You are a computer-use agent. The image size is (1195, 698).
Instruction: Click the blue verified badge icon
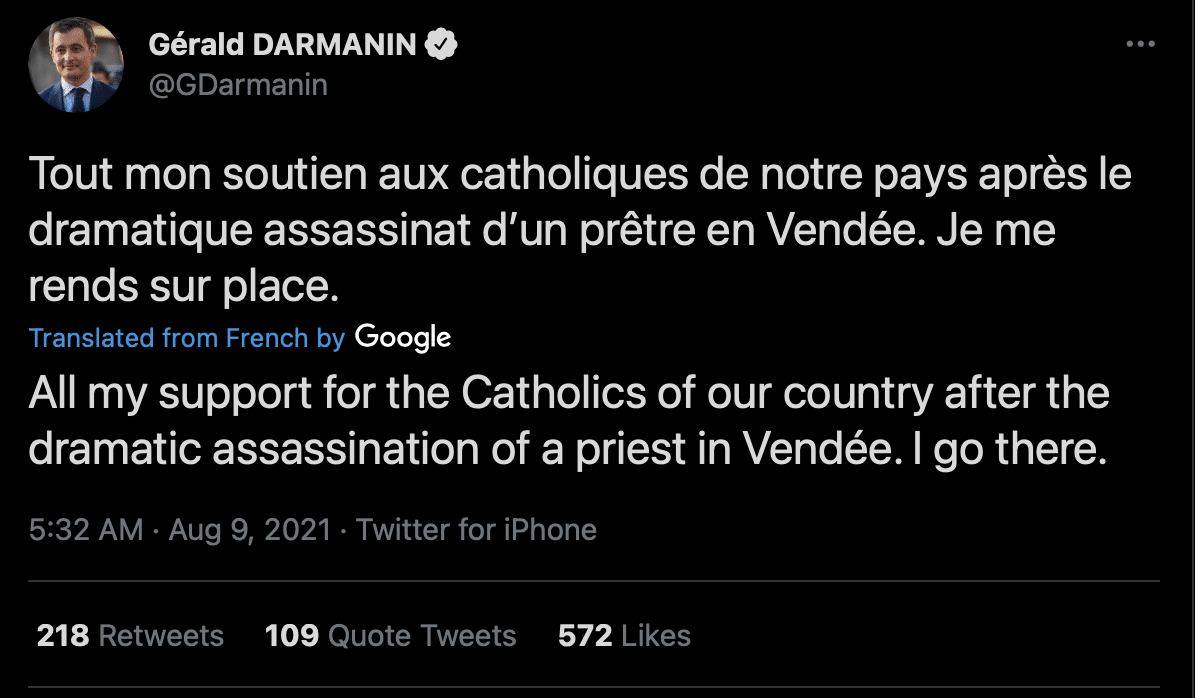[x=442, y=45]
